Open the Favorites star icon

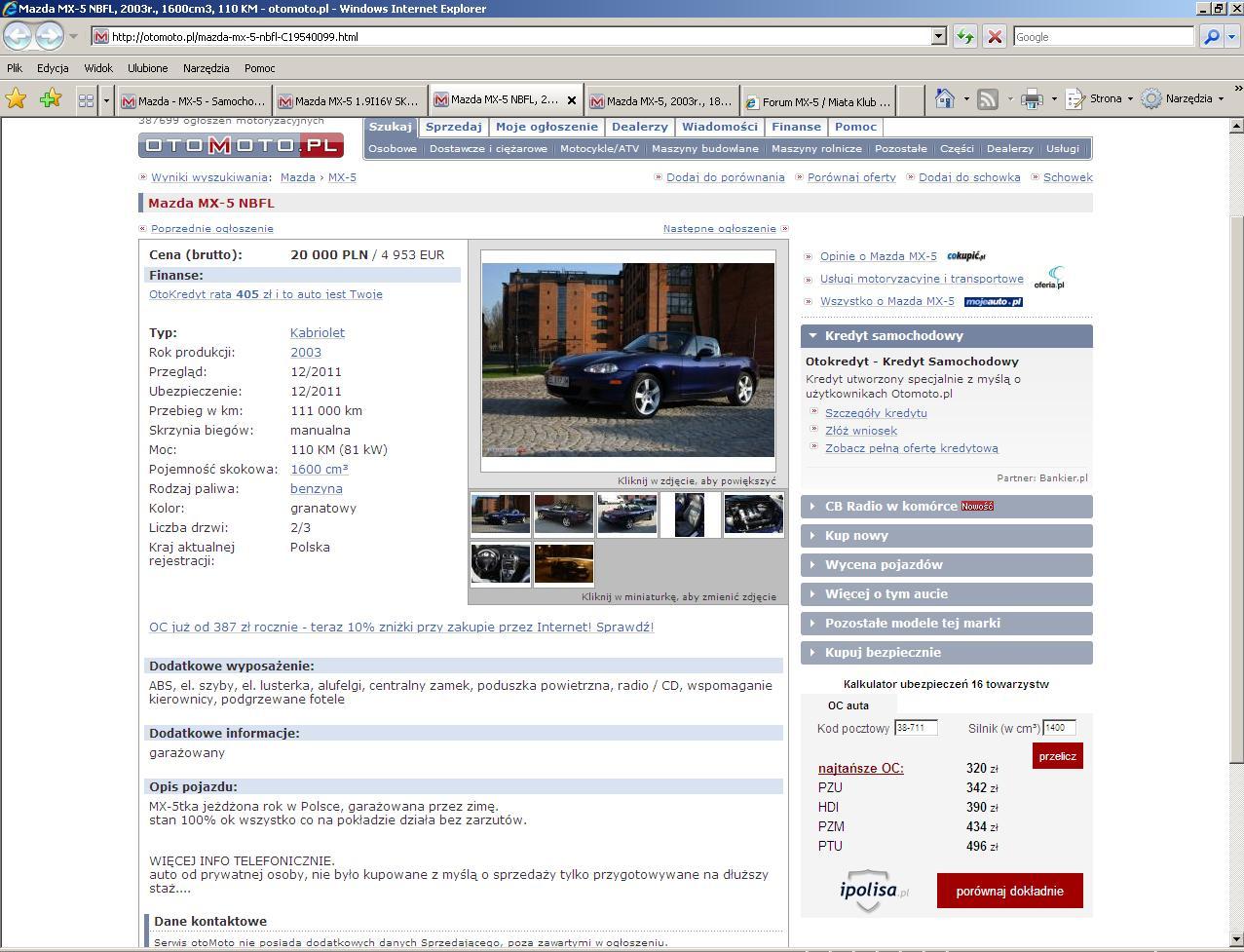point(17,99)
